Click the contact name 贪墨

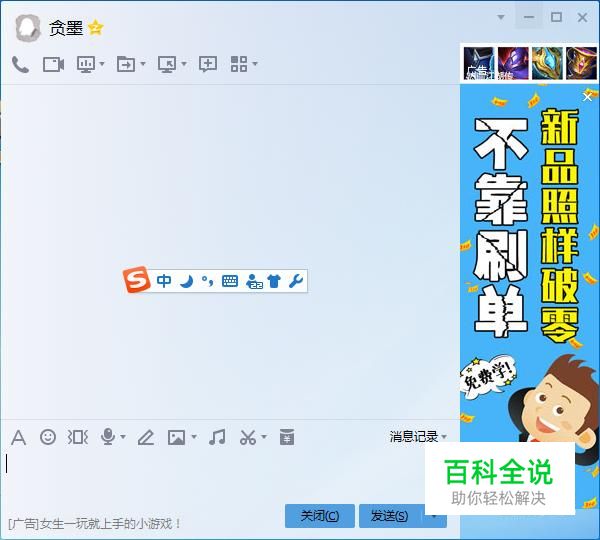66,28
